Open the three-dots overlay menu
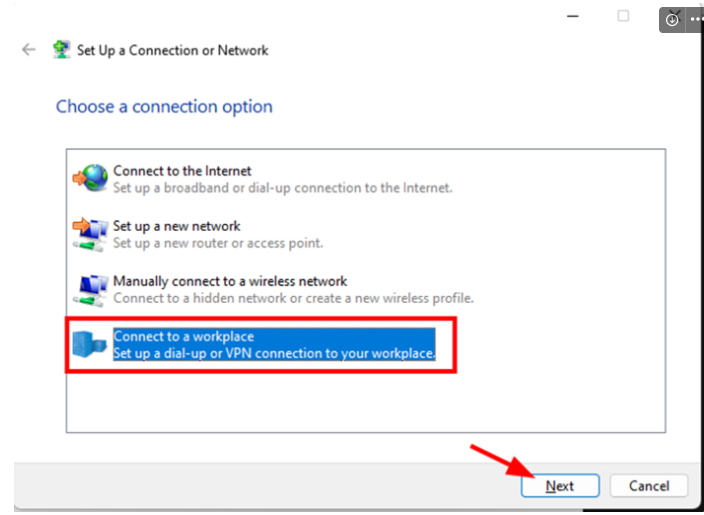 (696, 19)
